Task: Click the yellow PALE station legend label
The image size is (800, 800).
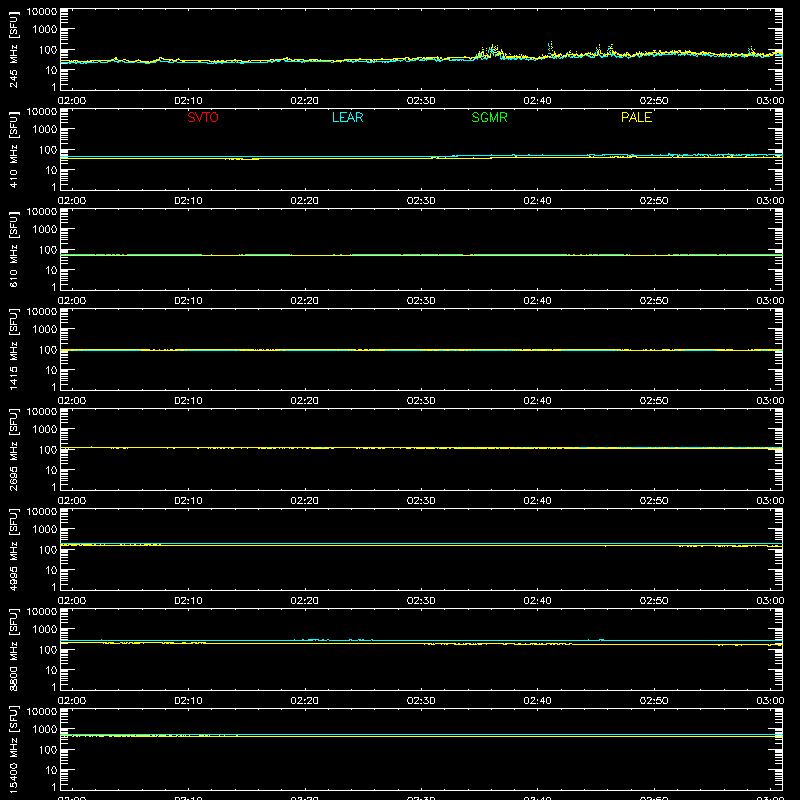Action: [x=636, y=117]
